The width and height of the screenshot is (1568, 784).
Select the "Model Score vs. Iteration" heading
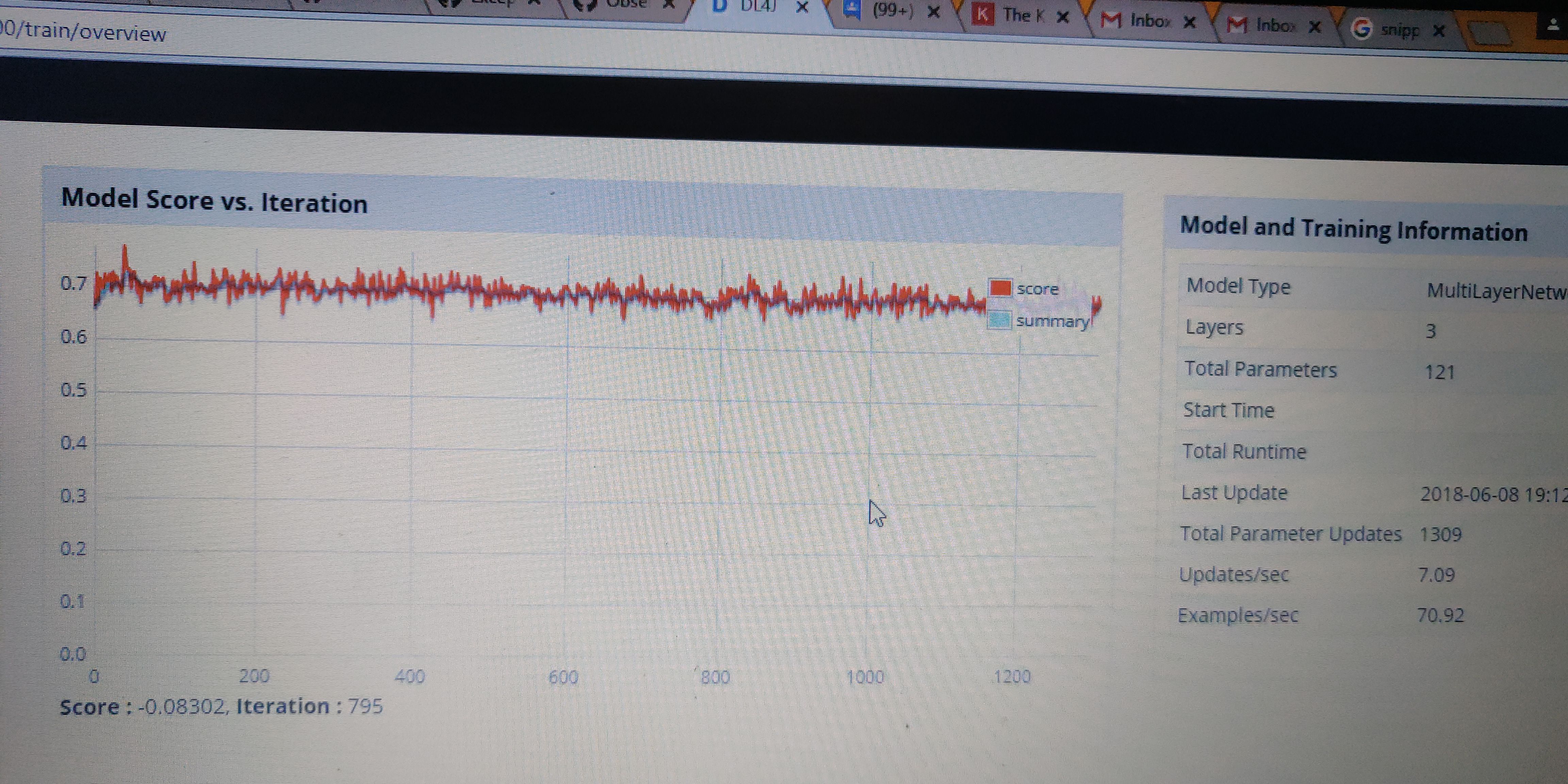tap(214, 201)
